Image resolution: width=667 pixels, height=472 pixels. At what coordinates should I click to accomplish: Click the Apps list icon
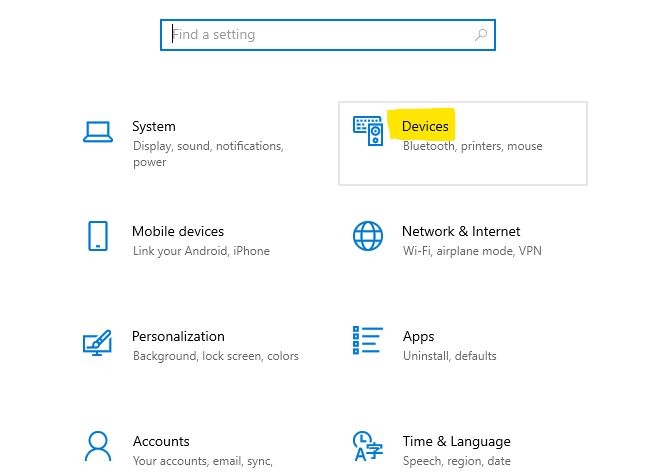(368, 340)
